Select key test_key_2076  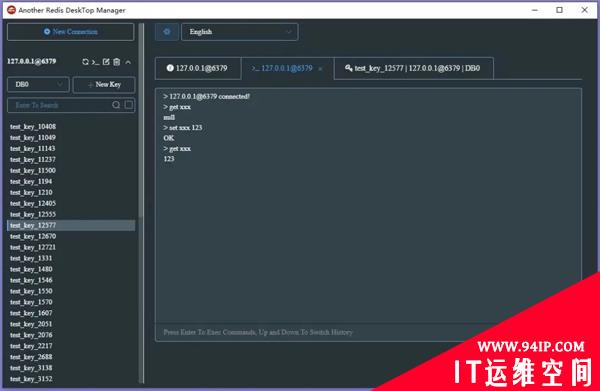[x=71, y=335]
